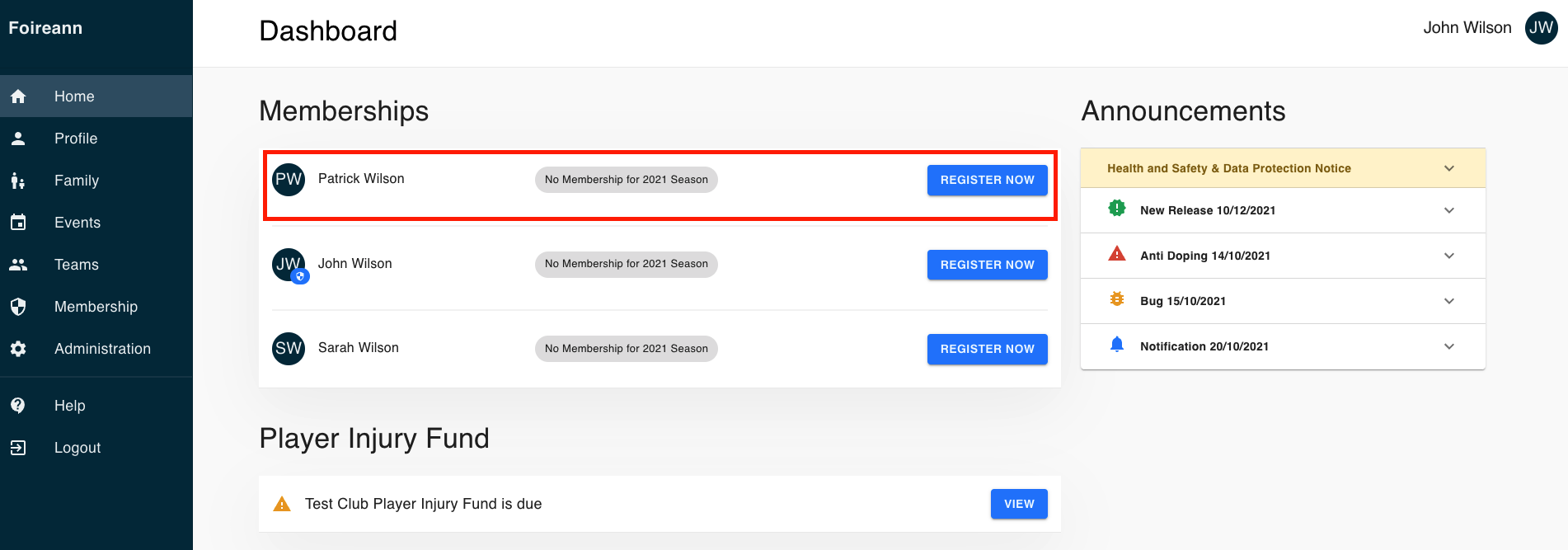Click the Logout exit icon
The image size is (1568, 550).
(x=18, y=448)
